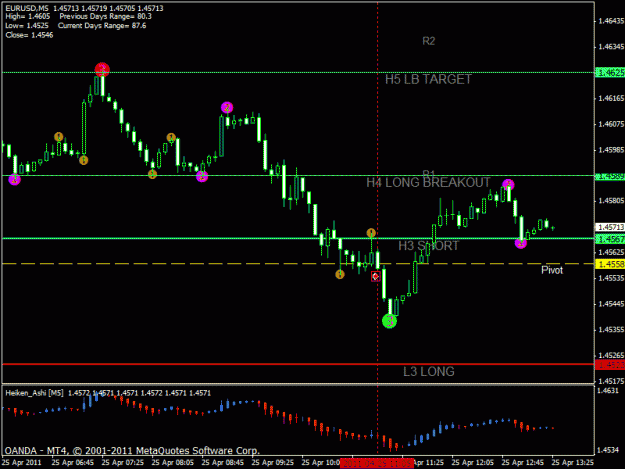Click the 'Close= 1.4546' readout
This screenshot has height=469, width=625.
pyautogui.click(x=29, y=35)
